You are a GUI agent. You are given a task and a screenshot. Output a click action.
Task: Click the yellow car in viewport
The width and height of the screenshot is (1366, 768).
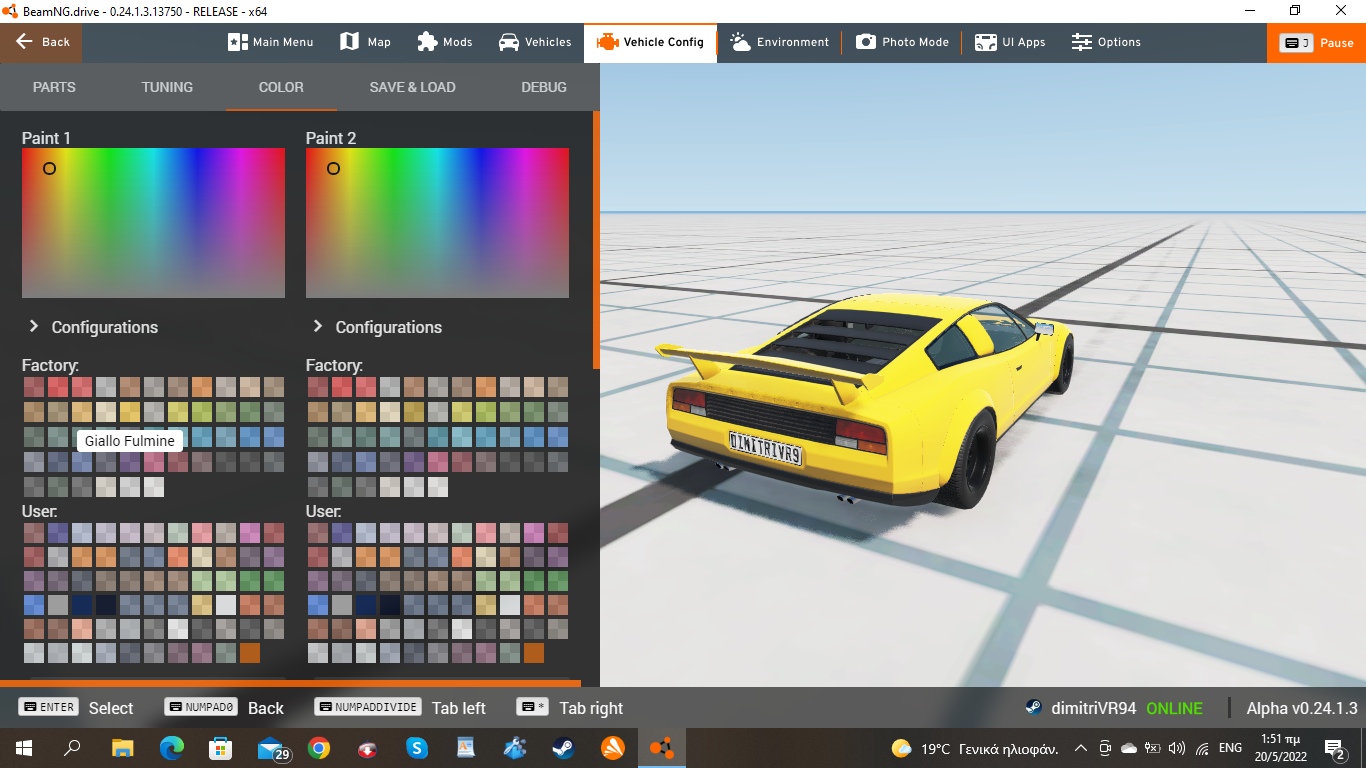click(865, 400)
